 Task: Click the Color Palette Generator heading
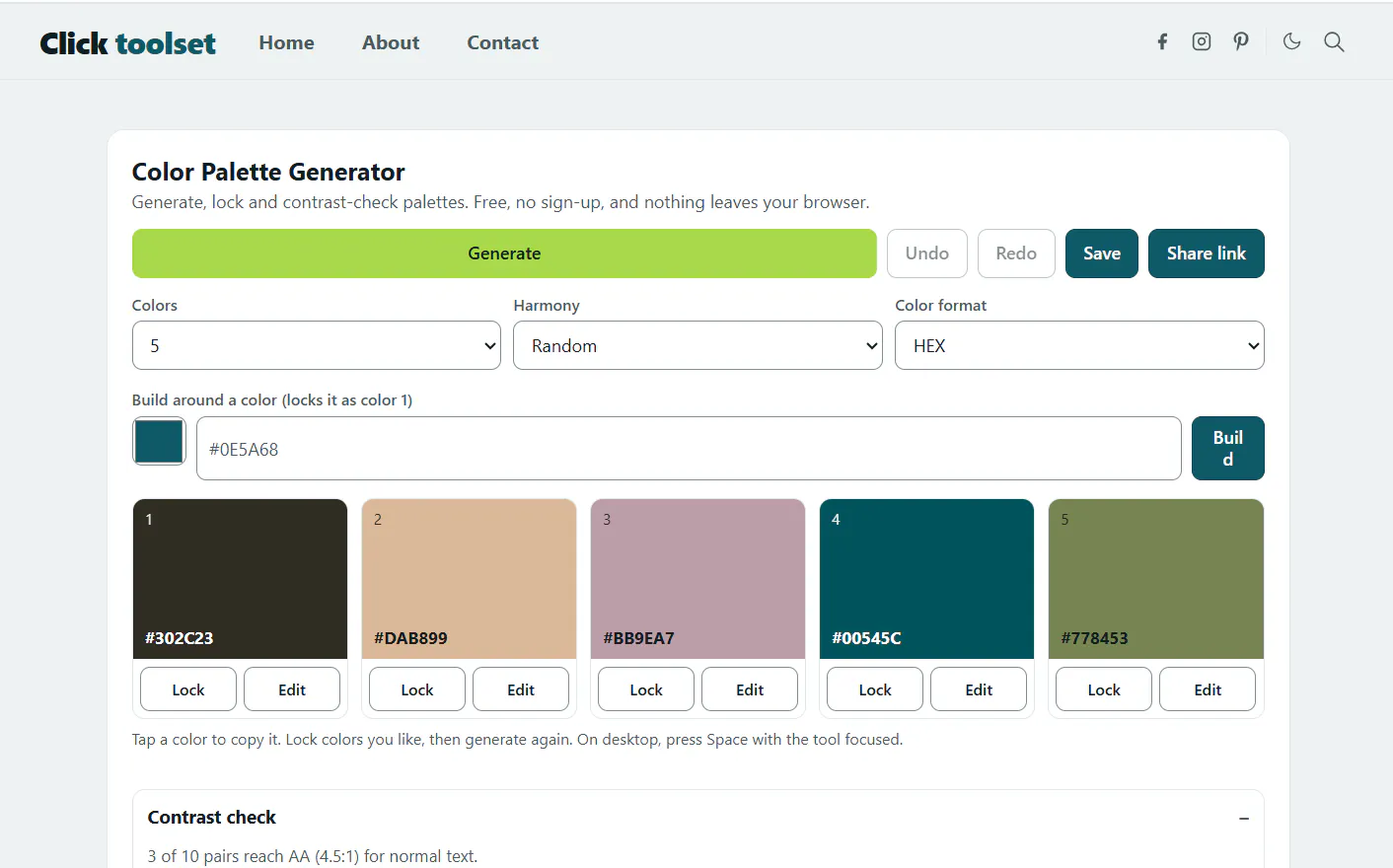pos(268,172)
